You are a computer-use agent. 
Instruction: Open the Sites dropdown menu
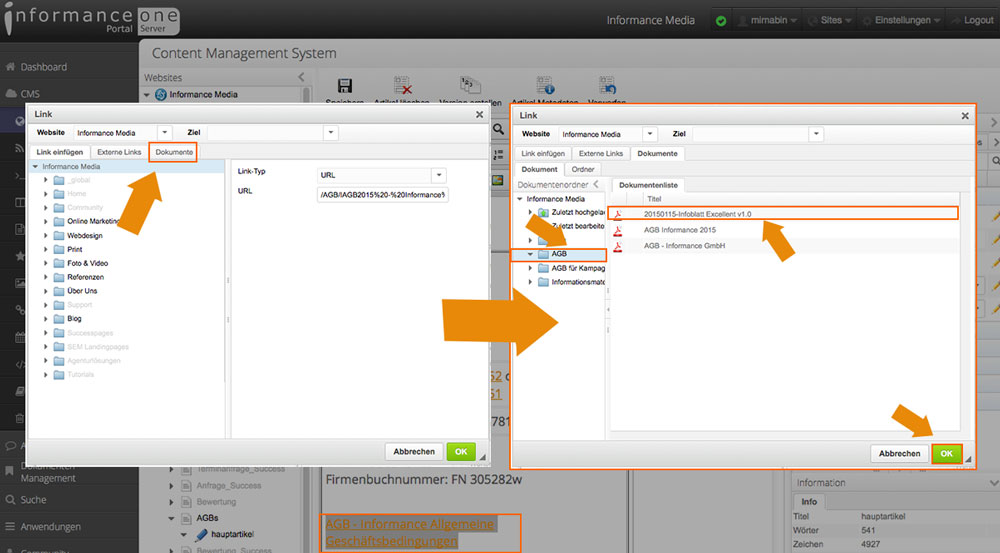point(830,20)
